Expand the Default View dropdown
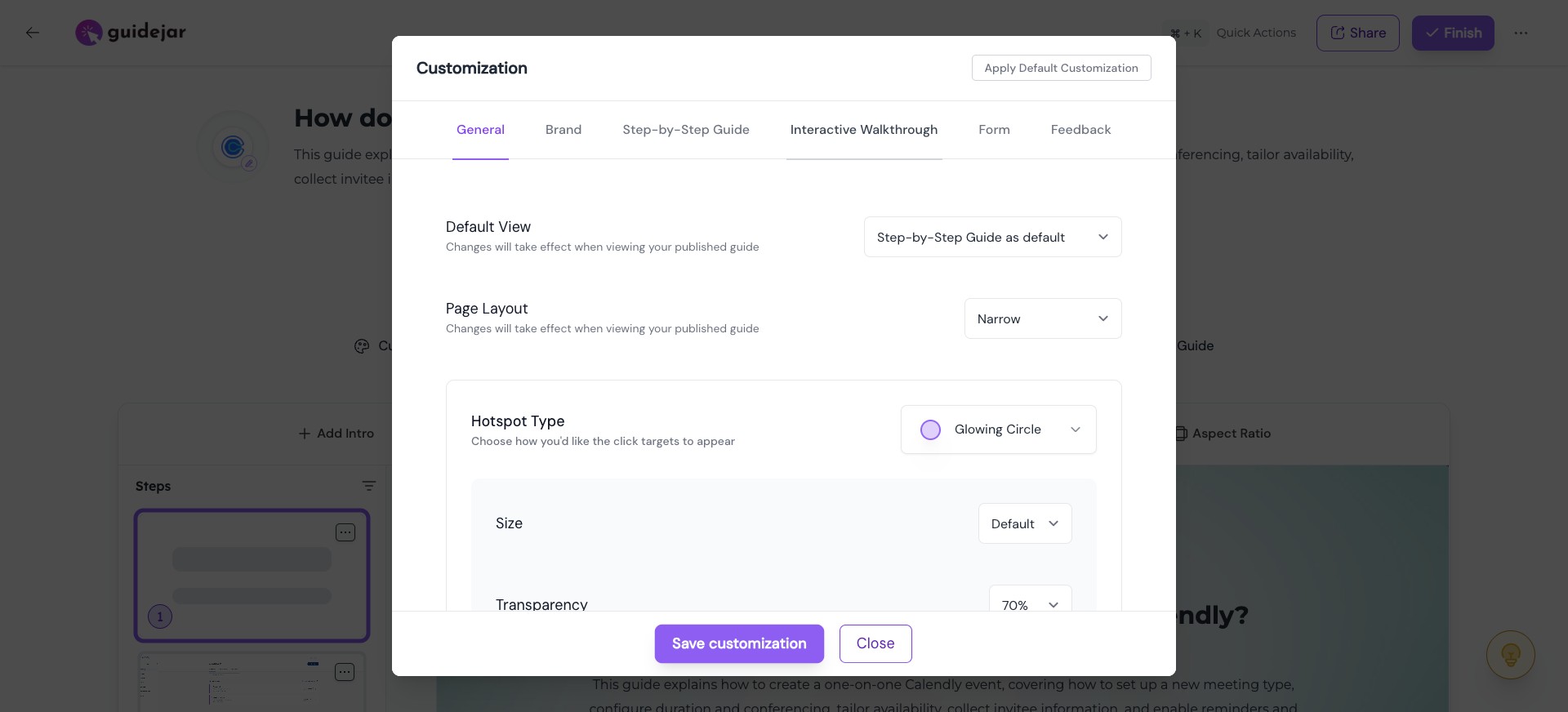This screenshot has height=712, width=1568. [992, 237]
